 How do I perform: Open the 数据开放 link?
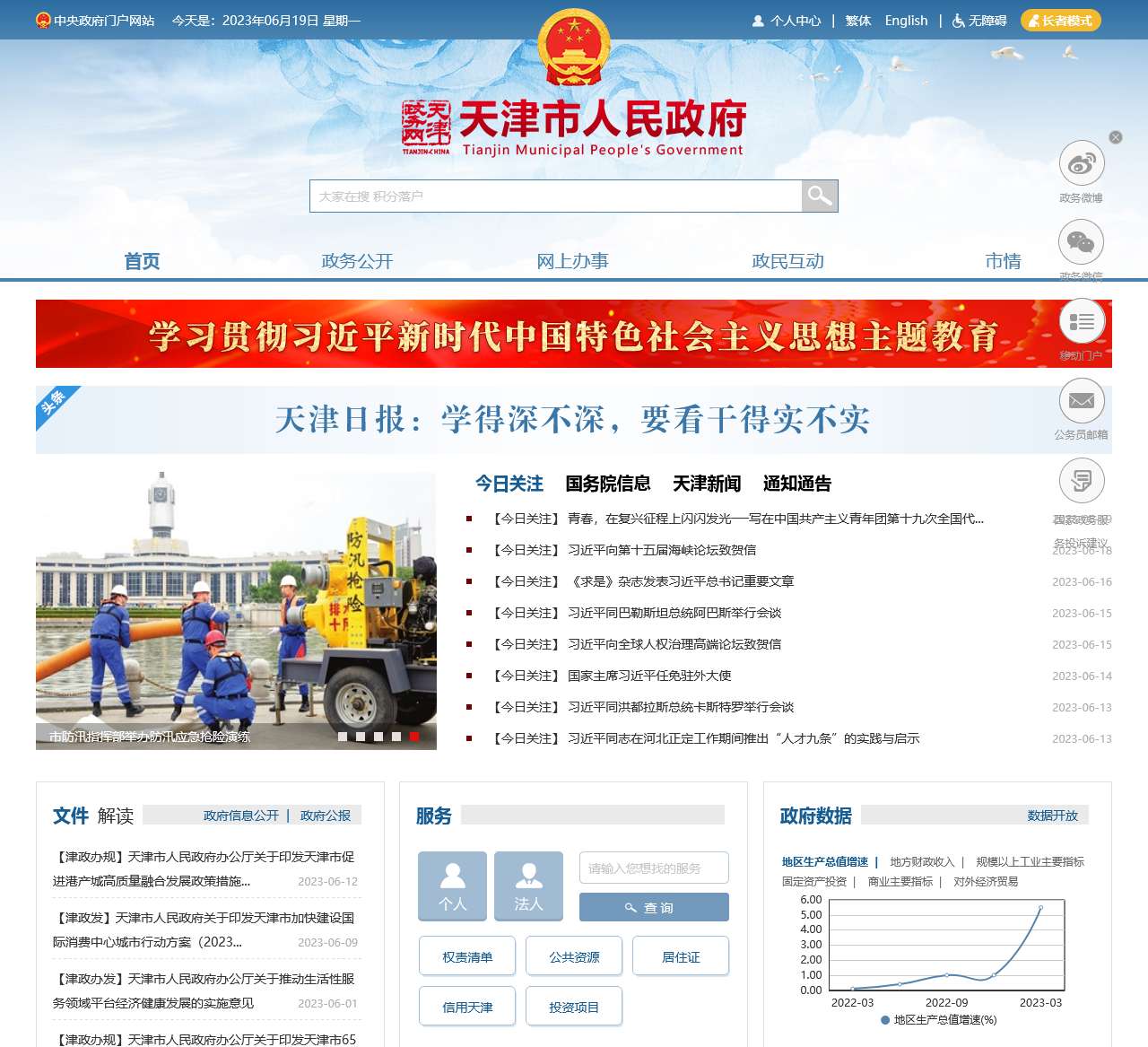(x=1049, y=816)
